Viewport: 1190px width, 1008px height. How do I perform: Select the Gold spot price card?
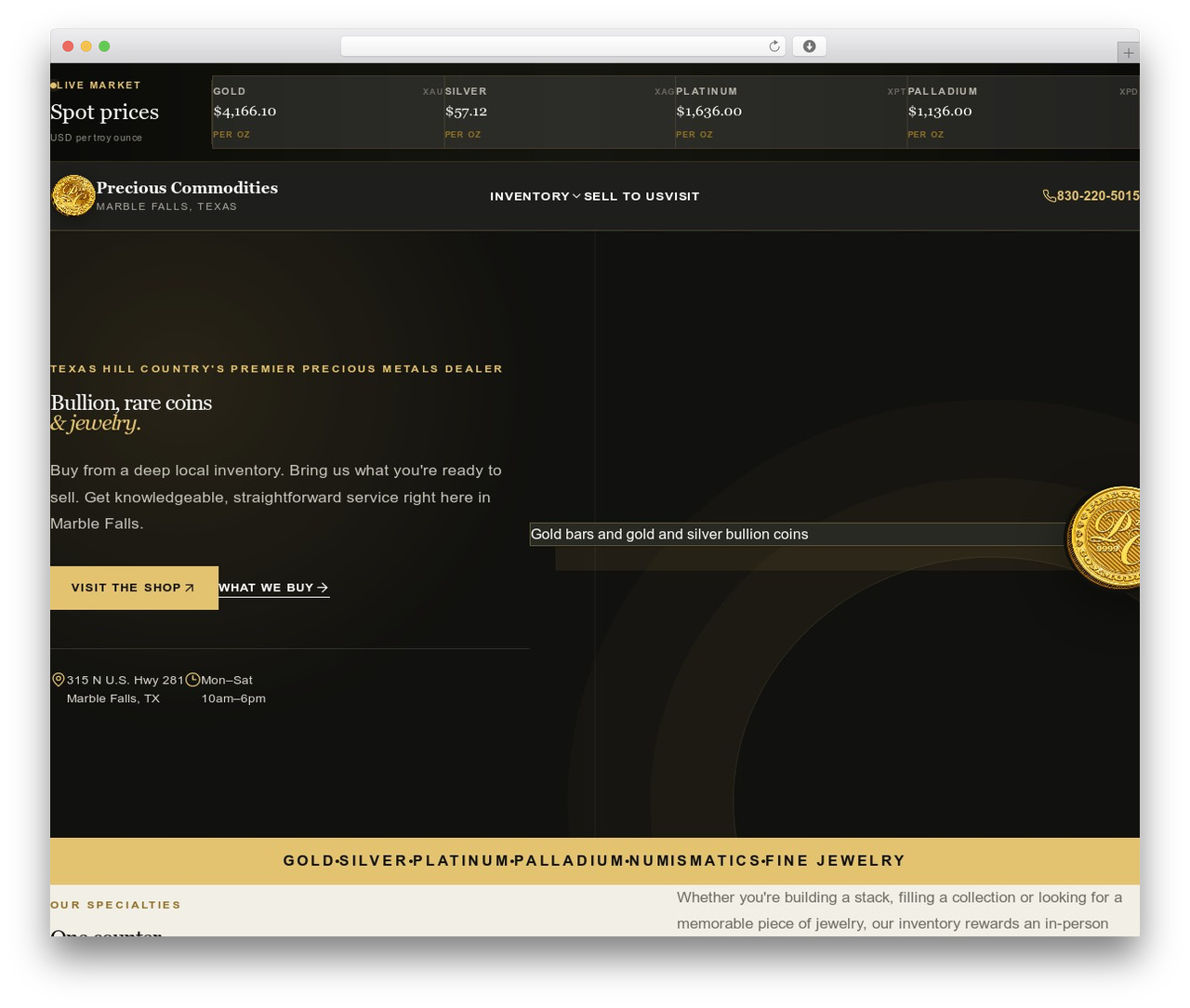click(328, 113)
